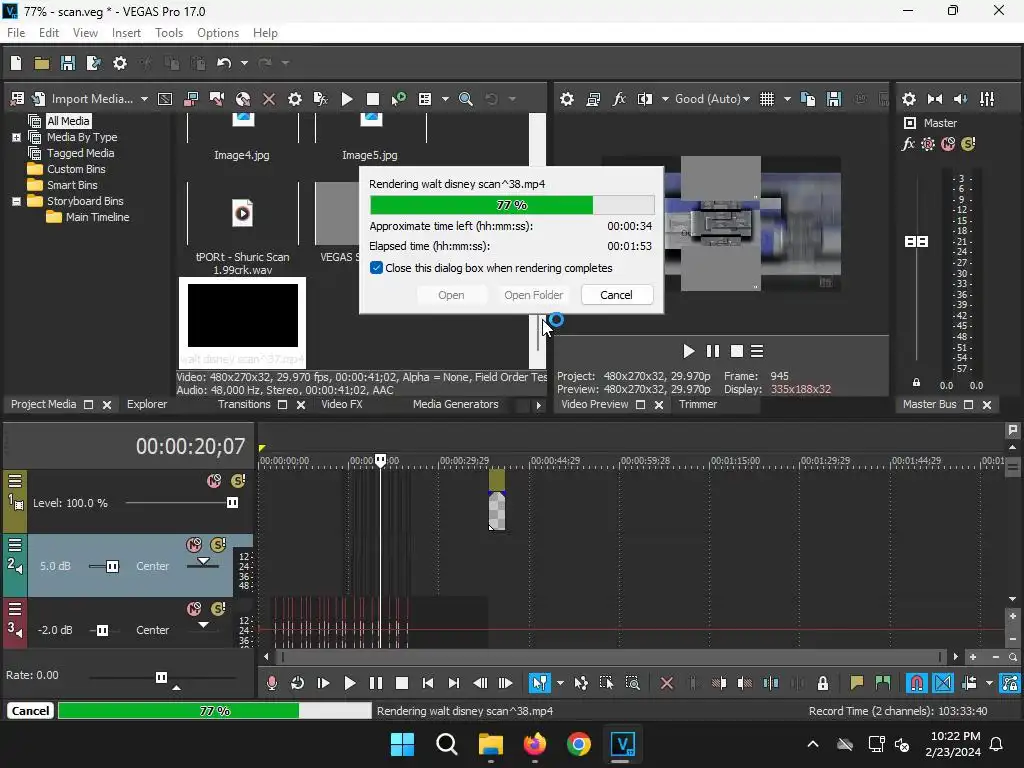1024x768 pixels.
Task: Click Video Output FX icon in preview toolbar
Action: click(x=619, y=99)
